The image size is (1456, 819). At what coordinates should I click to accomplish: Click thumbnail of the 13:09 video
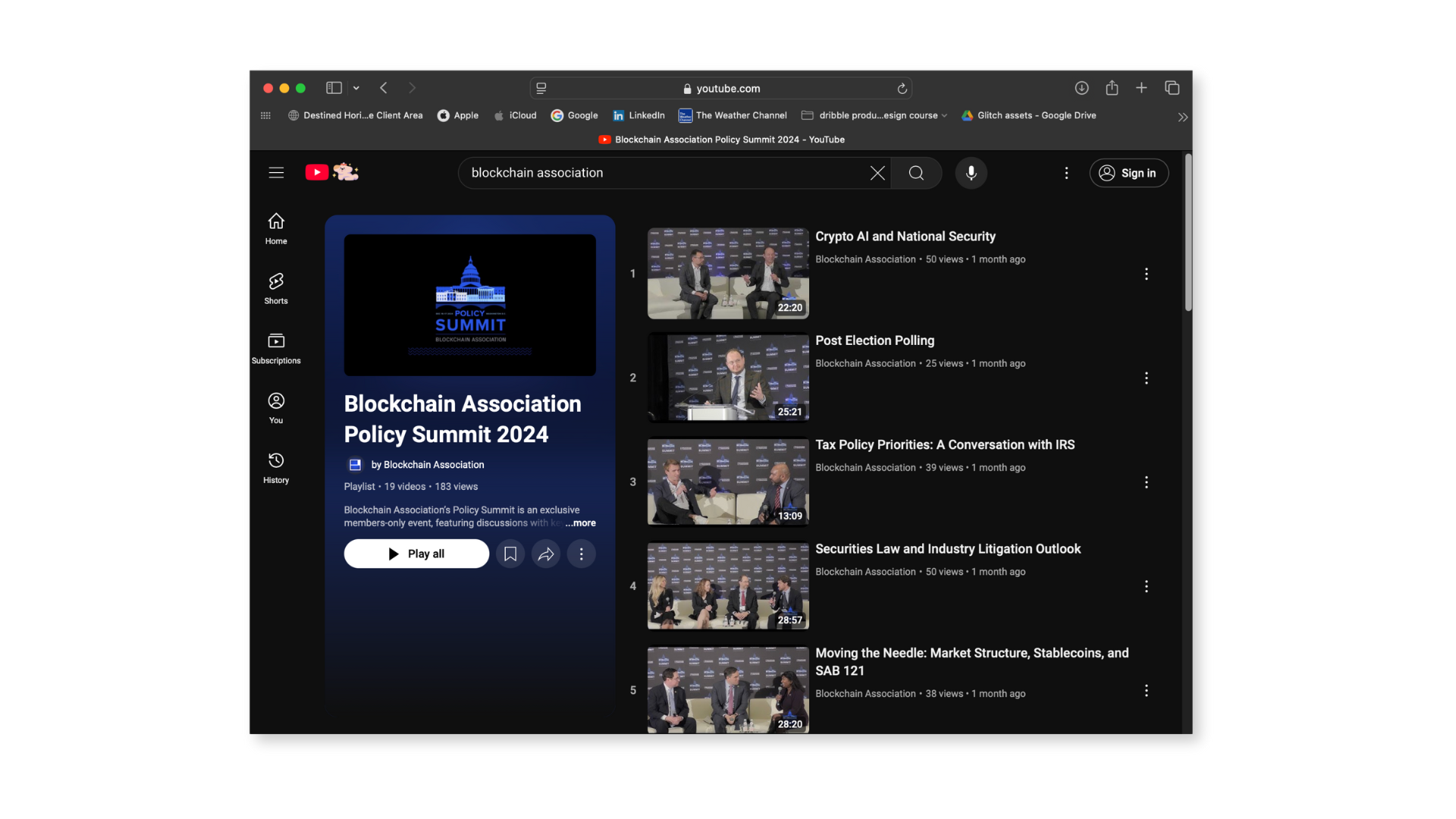pos(728,482)
